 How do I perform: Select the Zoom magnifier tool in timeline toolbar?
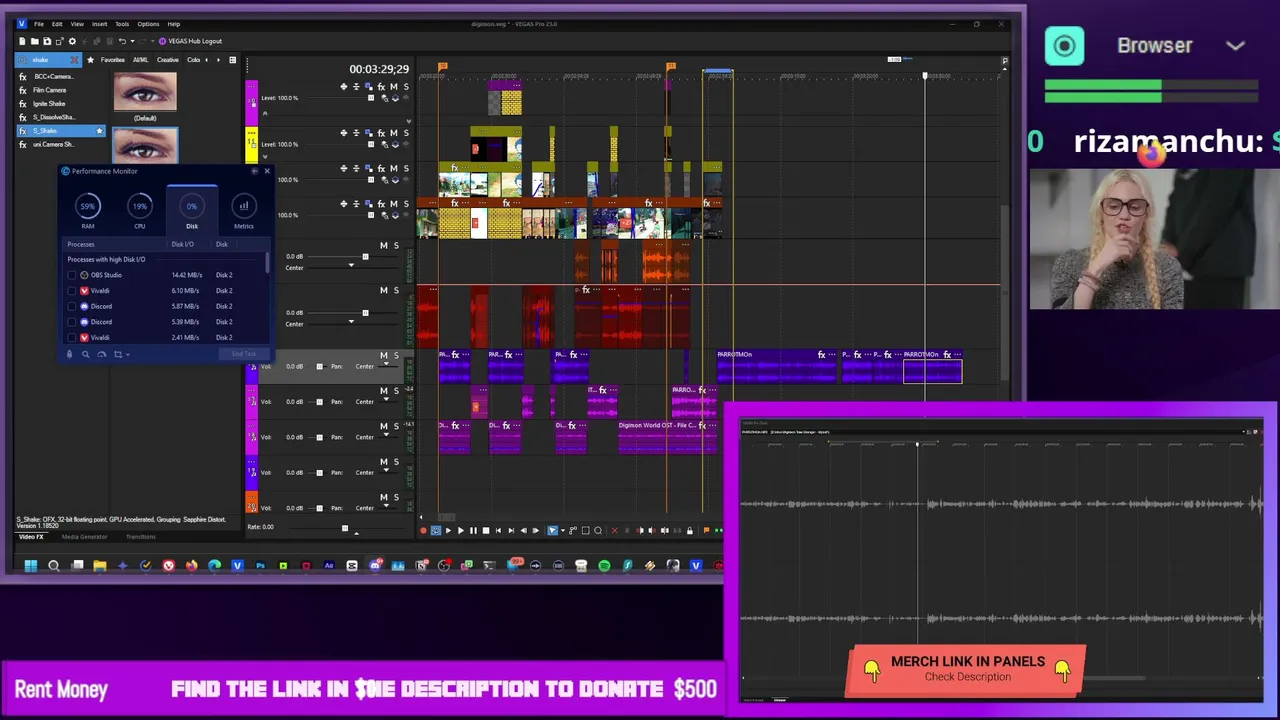pos(598,531)
